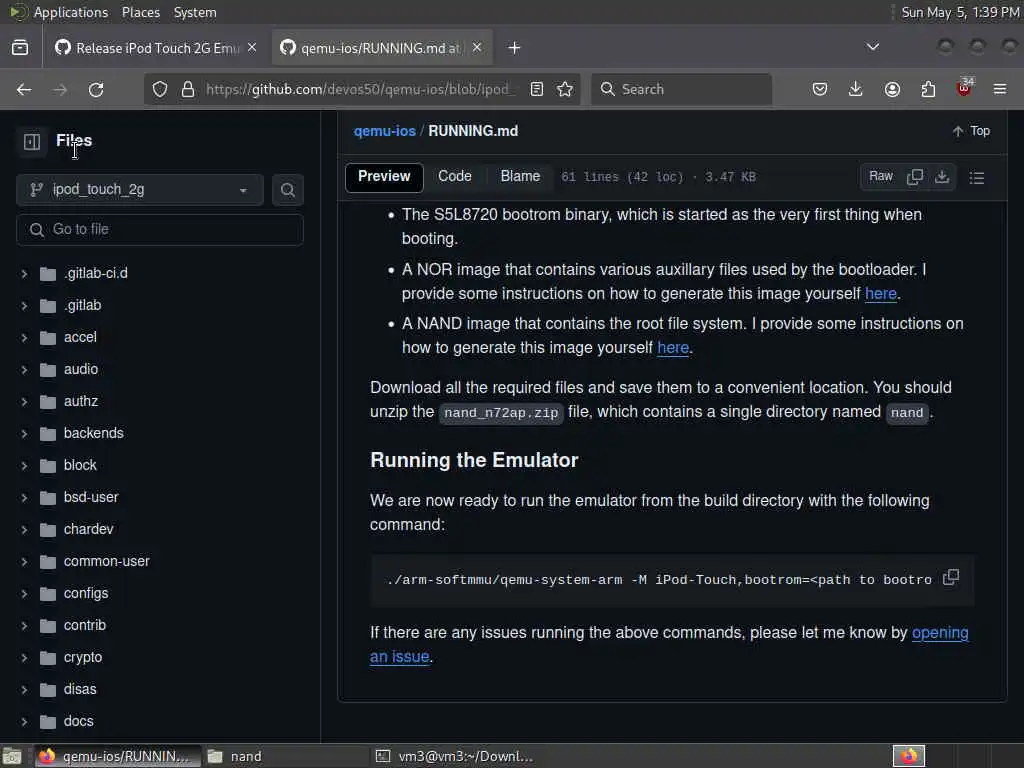Open the Places menu
Screen dimensions: 1024x768
pos(140,12)
